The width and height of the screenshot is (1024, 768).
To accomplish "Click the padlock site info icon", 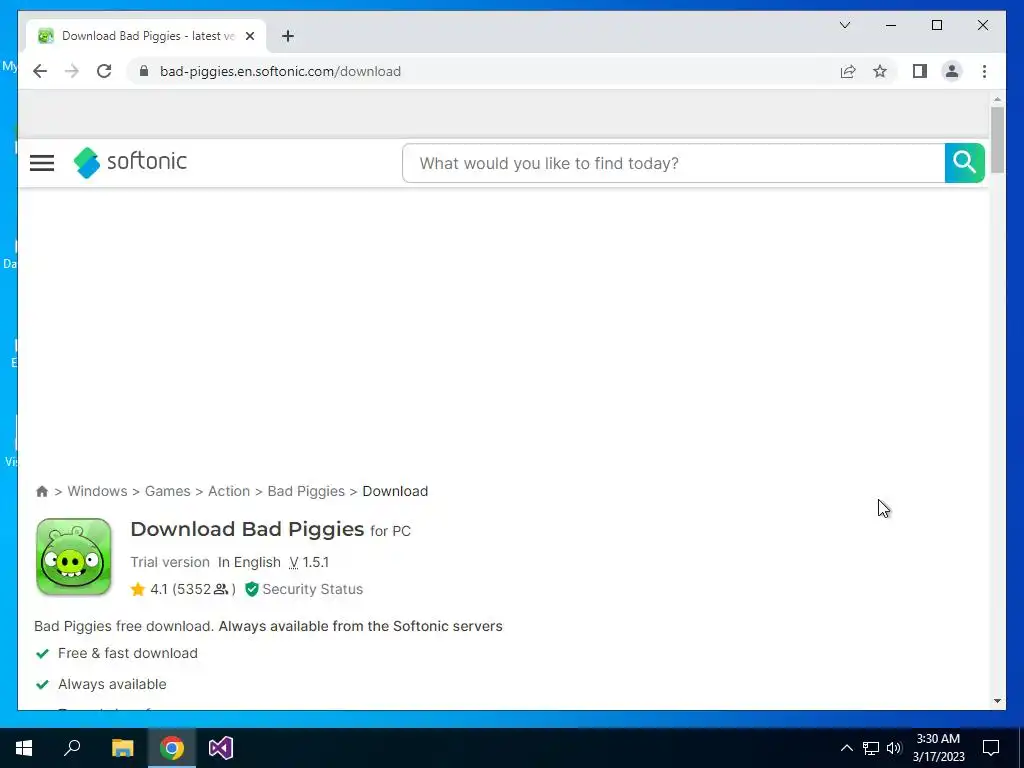I will [144, 71].
